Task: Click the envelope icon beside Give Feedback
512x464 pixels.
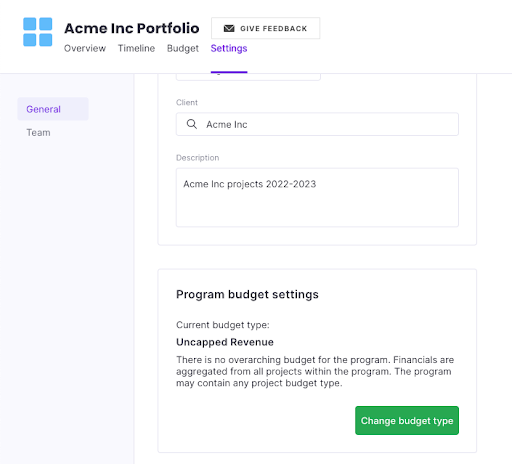Action: (x=229, y=28)
